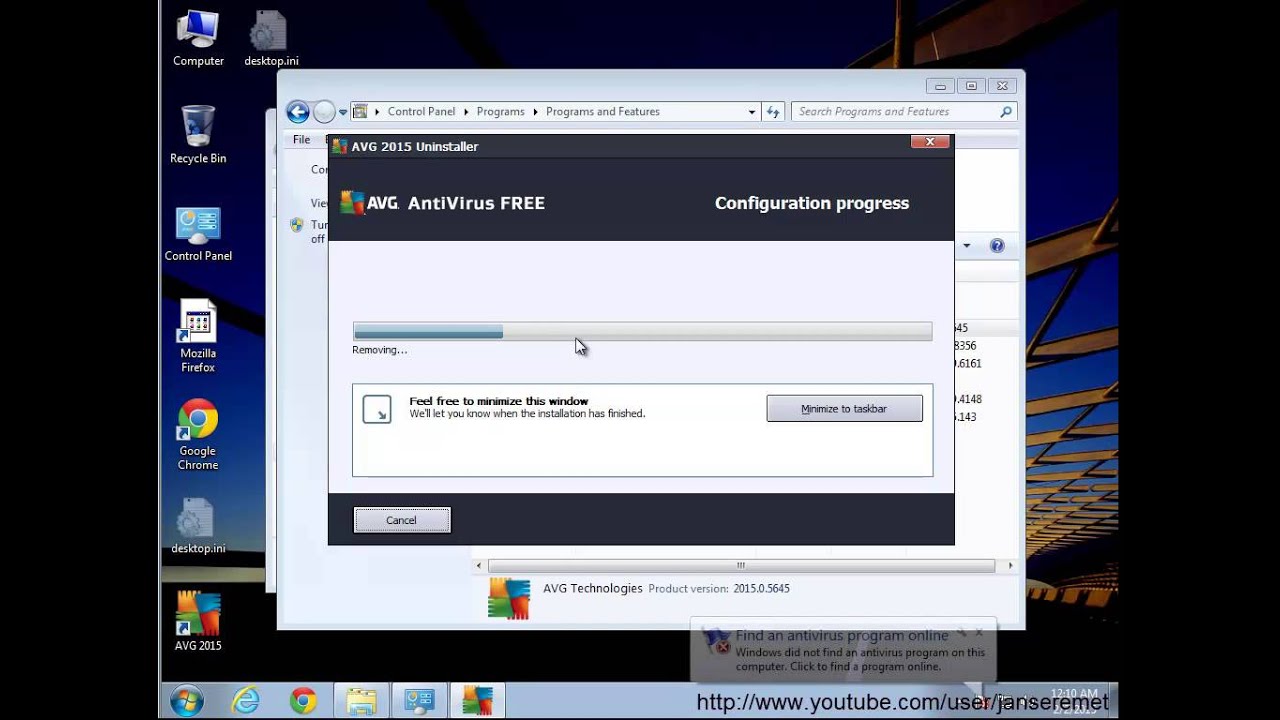Launch the Mozilla Firefox desktop shortcut
Screen dimensions: 1280x720
198,338
